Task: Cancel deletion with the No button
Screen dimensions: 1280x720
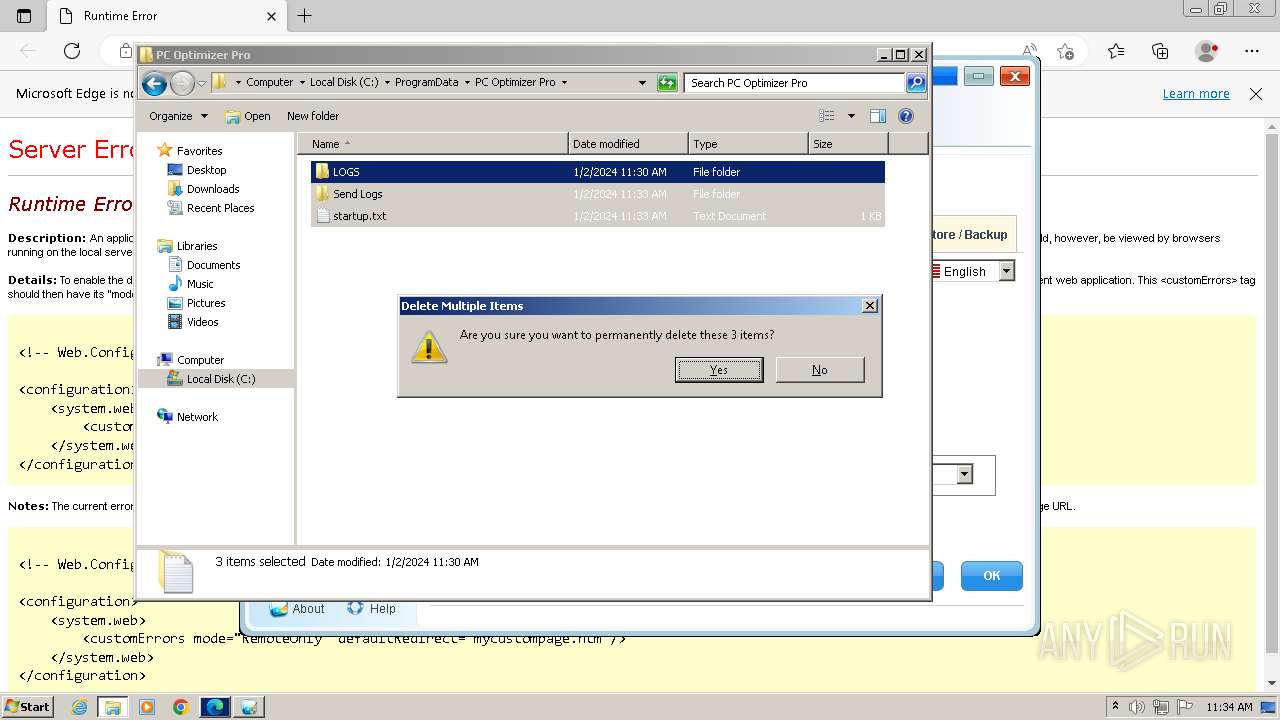Action: pyautogui.click(x=820, y=370)
